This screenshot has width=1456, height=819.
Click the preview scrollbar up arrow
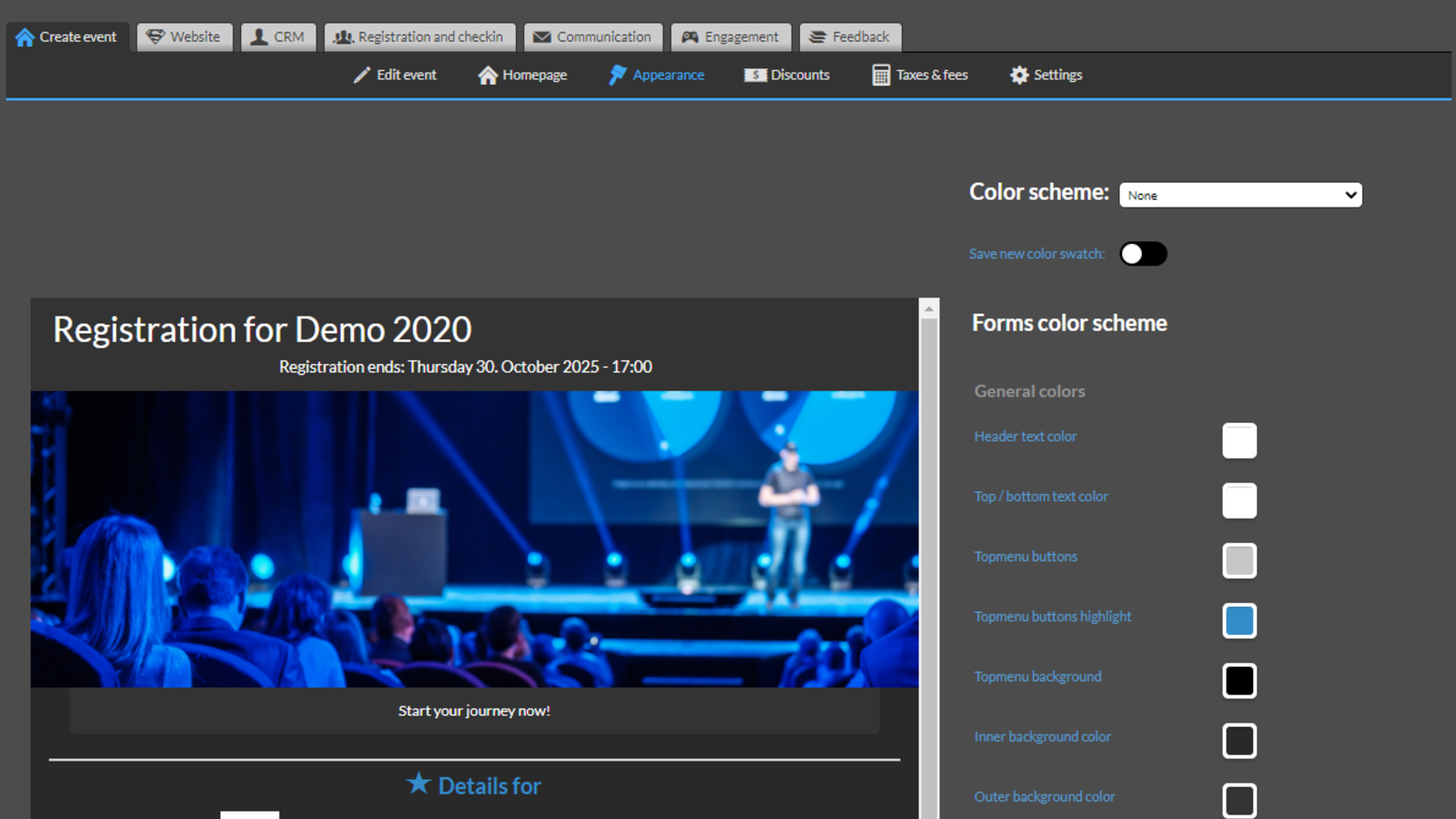tap(929, 309)
